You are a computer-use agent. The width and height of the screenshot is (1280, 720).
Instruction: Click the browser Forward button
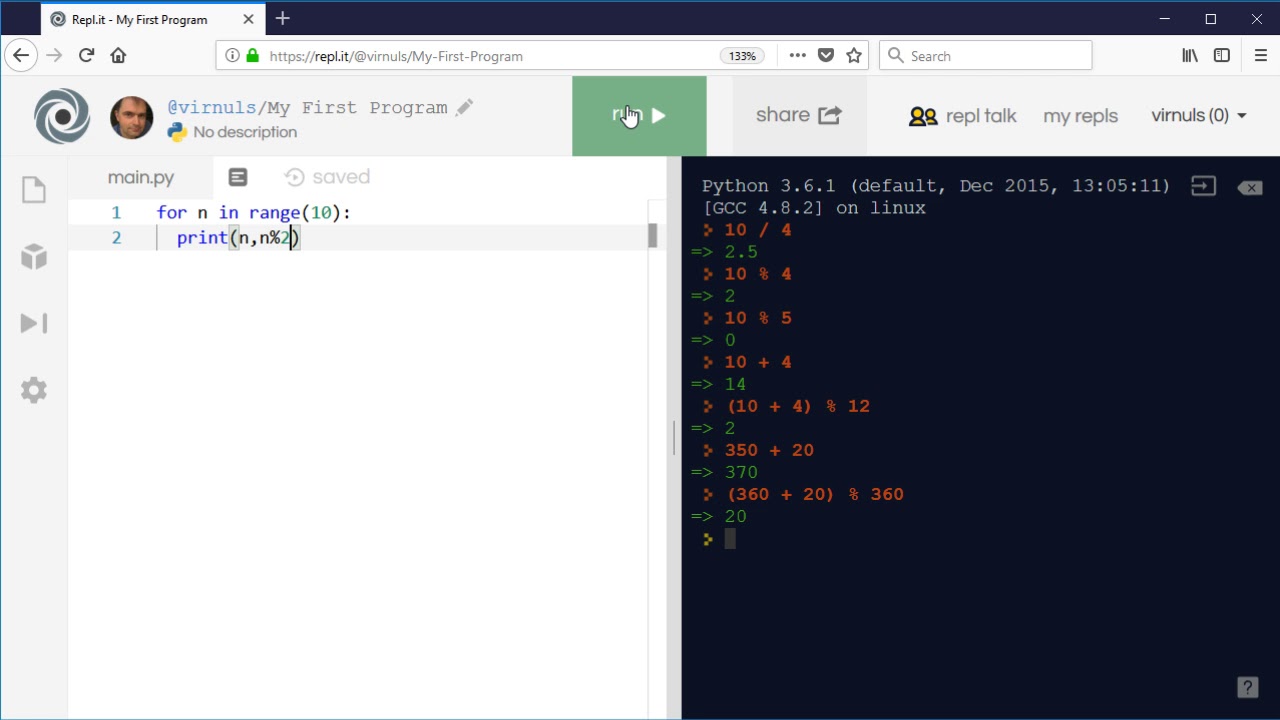tap(54, 56)
